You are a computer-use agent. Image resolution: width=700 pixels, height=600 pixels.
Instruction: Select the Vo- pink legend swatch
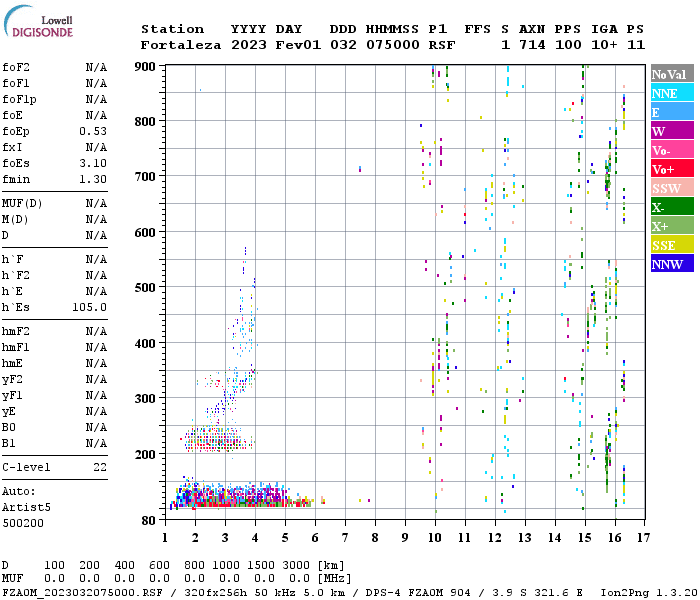click(x=672, y=150)
